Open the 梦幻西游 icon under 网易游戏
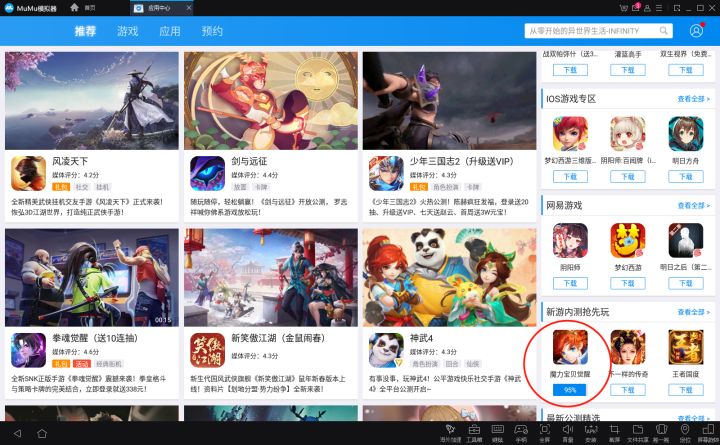The image size is (720, 445). click(x=628, y=241)
